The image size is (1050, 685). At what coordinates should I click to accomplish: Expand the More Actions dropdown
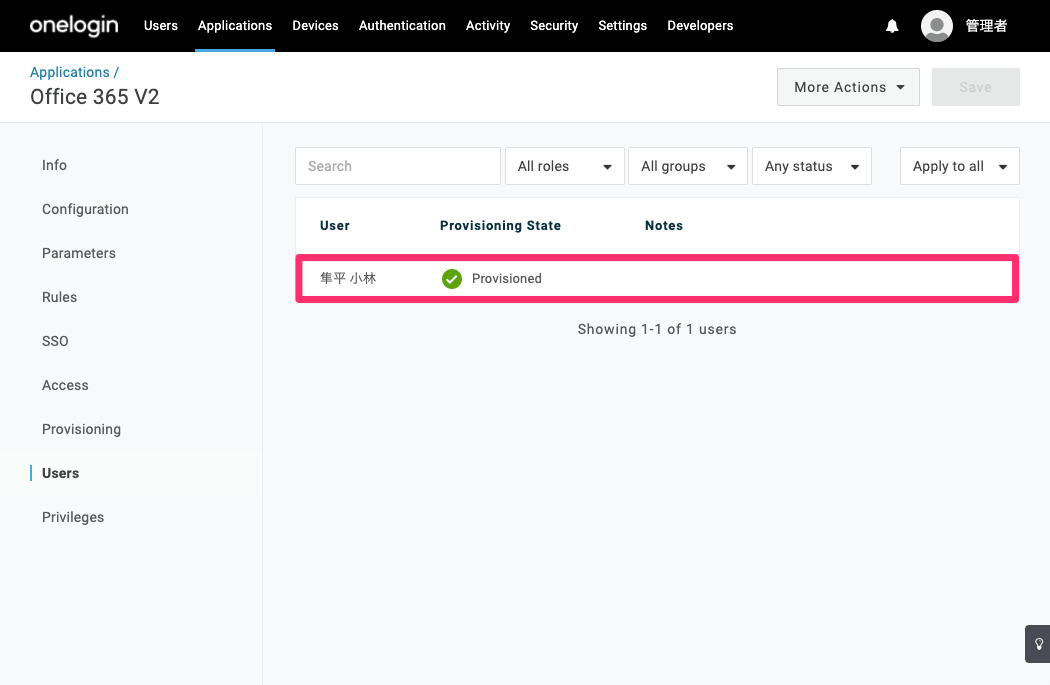coord(848,87)
